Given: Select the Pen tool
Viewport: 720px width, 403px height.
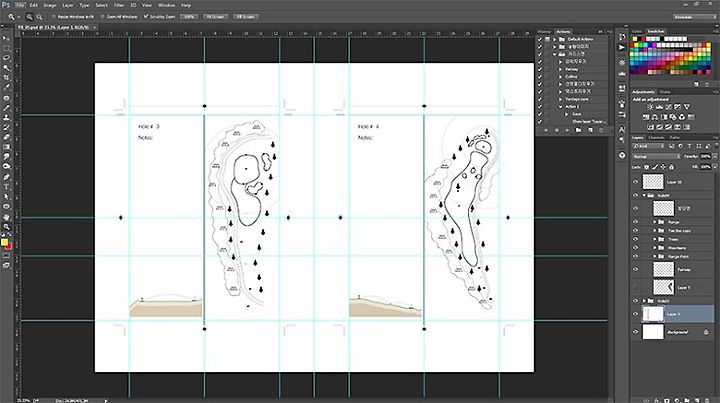Looking at the screenshot, I should tap(6, 177).
